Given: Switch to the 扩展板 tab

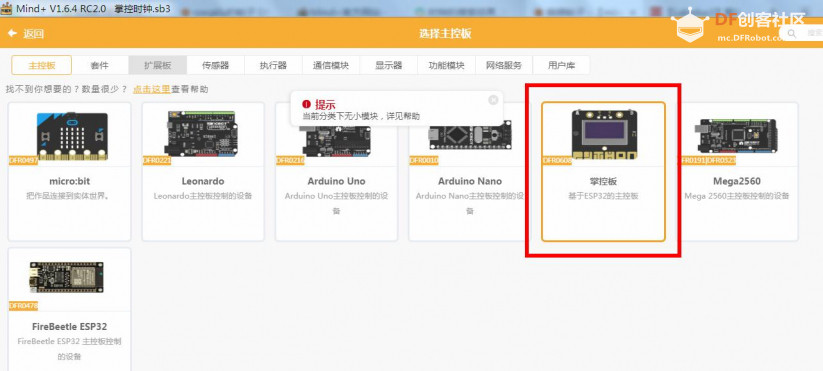Looking at the screenshot, I should pos(157,66).
